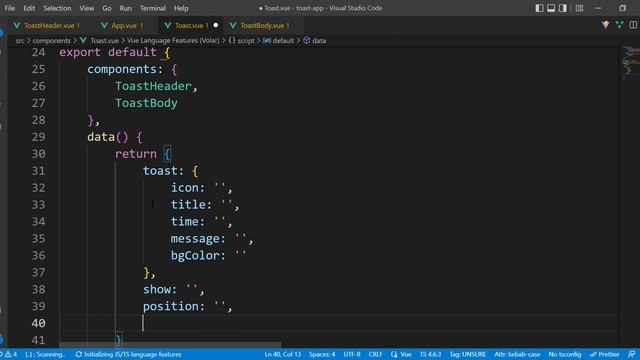Image resolution: width=640 pixels, height=360 pixels.
Task: Click line number 24 in the gutter
Action: point(38,52)
